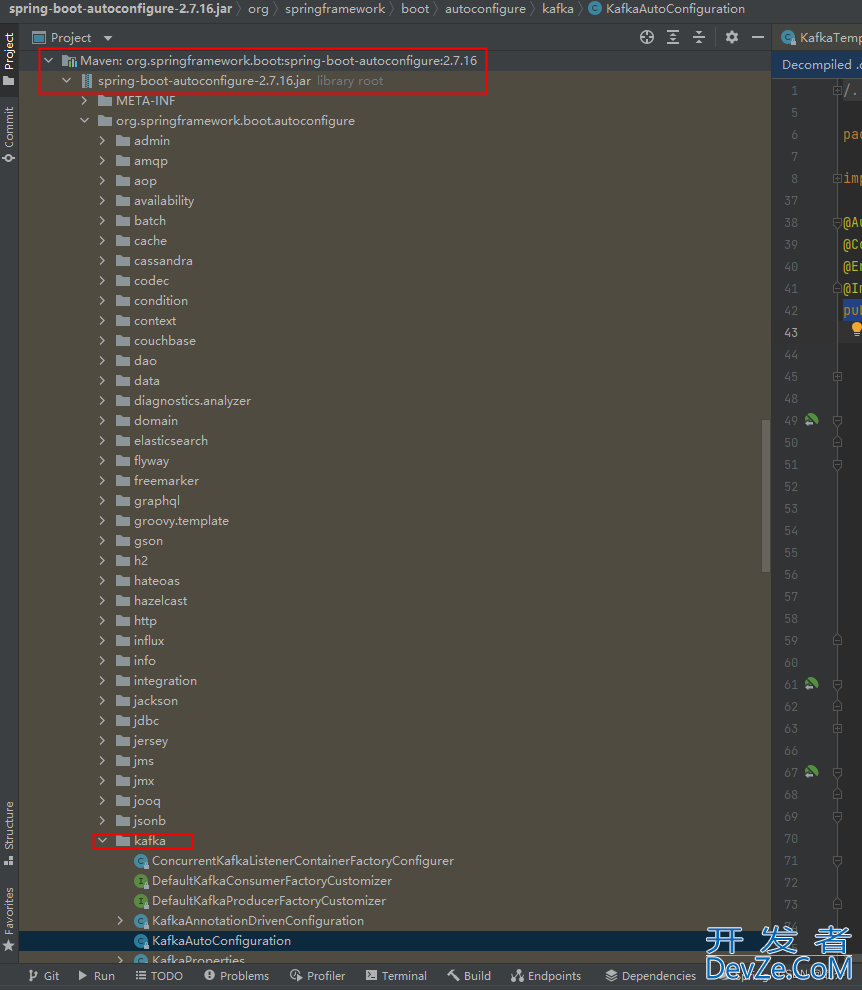Expand the admin package

[x=102, y=141]
